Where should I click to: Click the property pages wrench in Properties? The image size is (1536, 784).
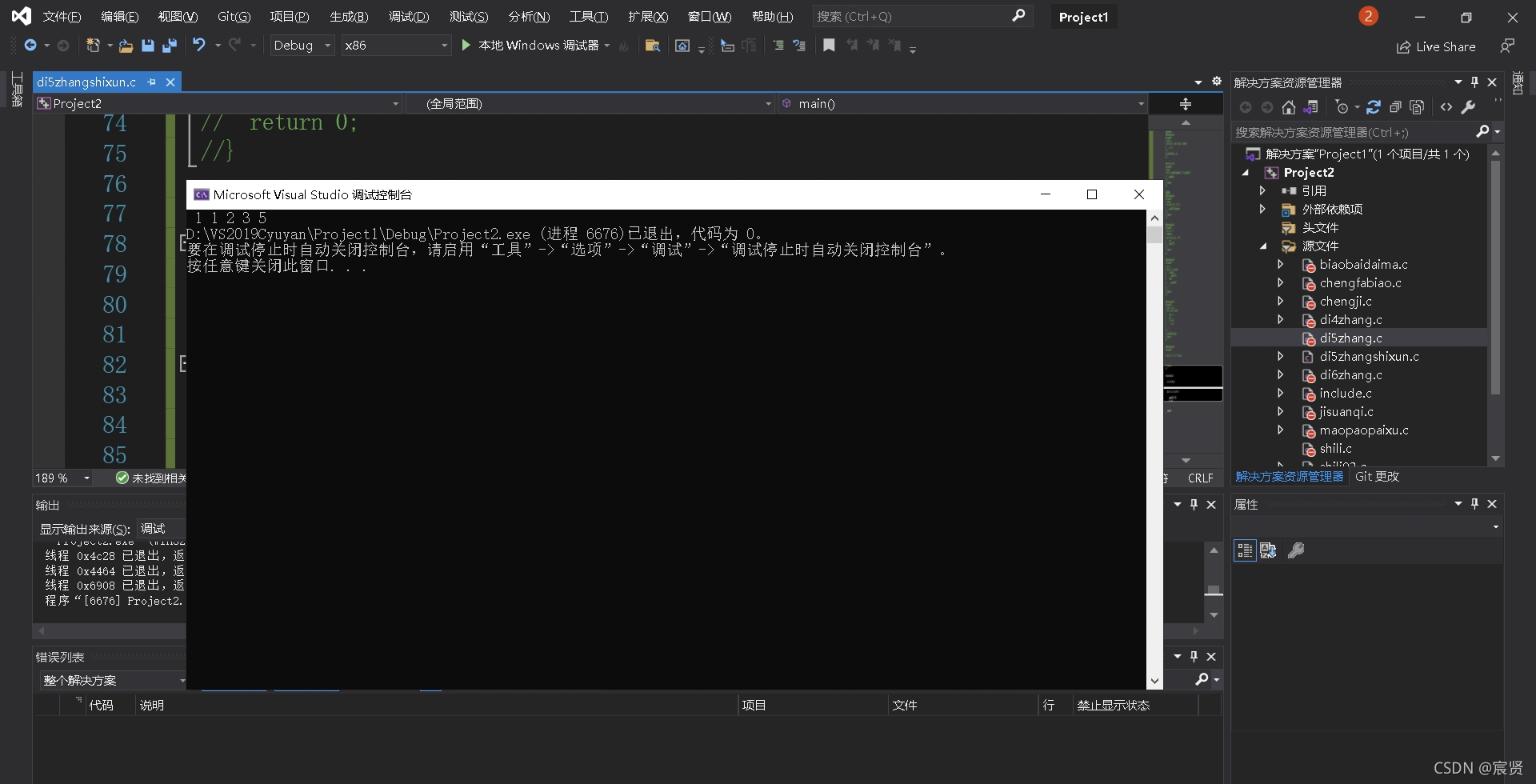point(1296,550)
